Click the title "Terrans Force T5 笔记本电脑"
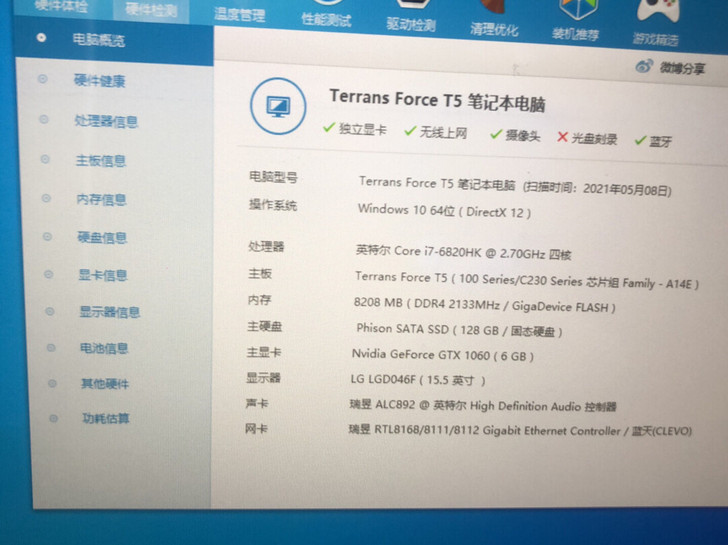 pos(437,100)
